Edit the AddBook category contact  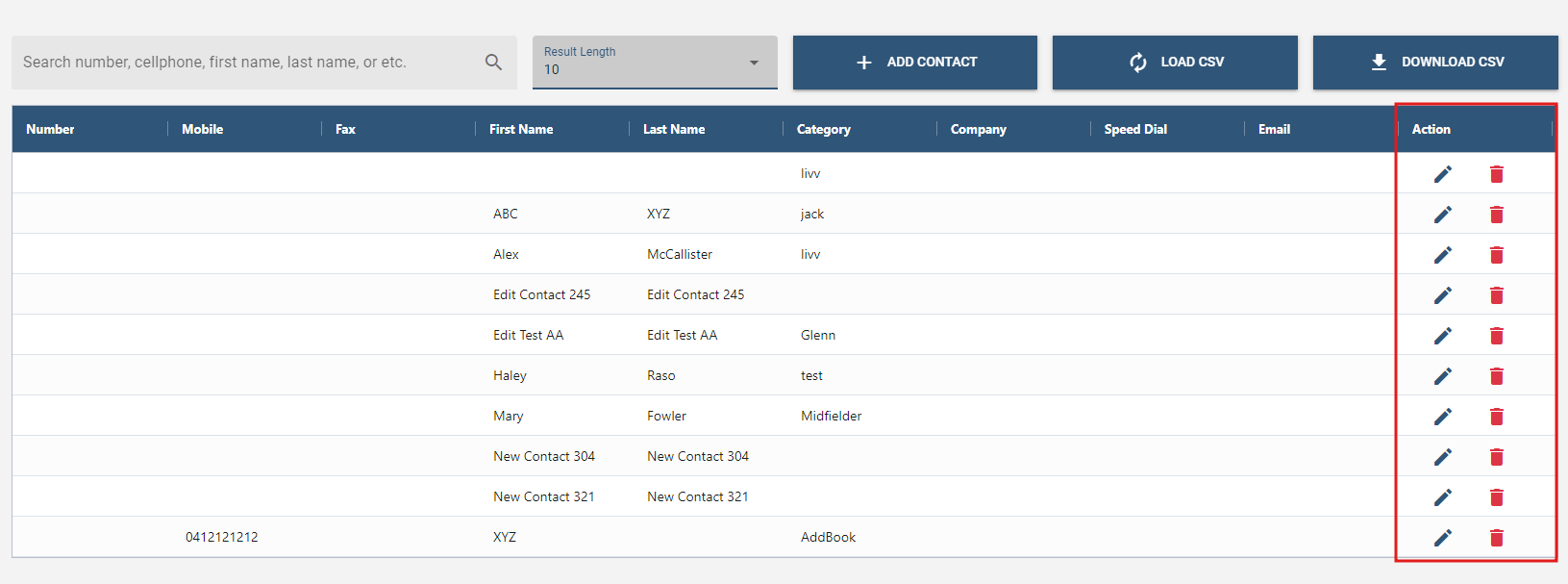1442,538
